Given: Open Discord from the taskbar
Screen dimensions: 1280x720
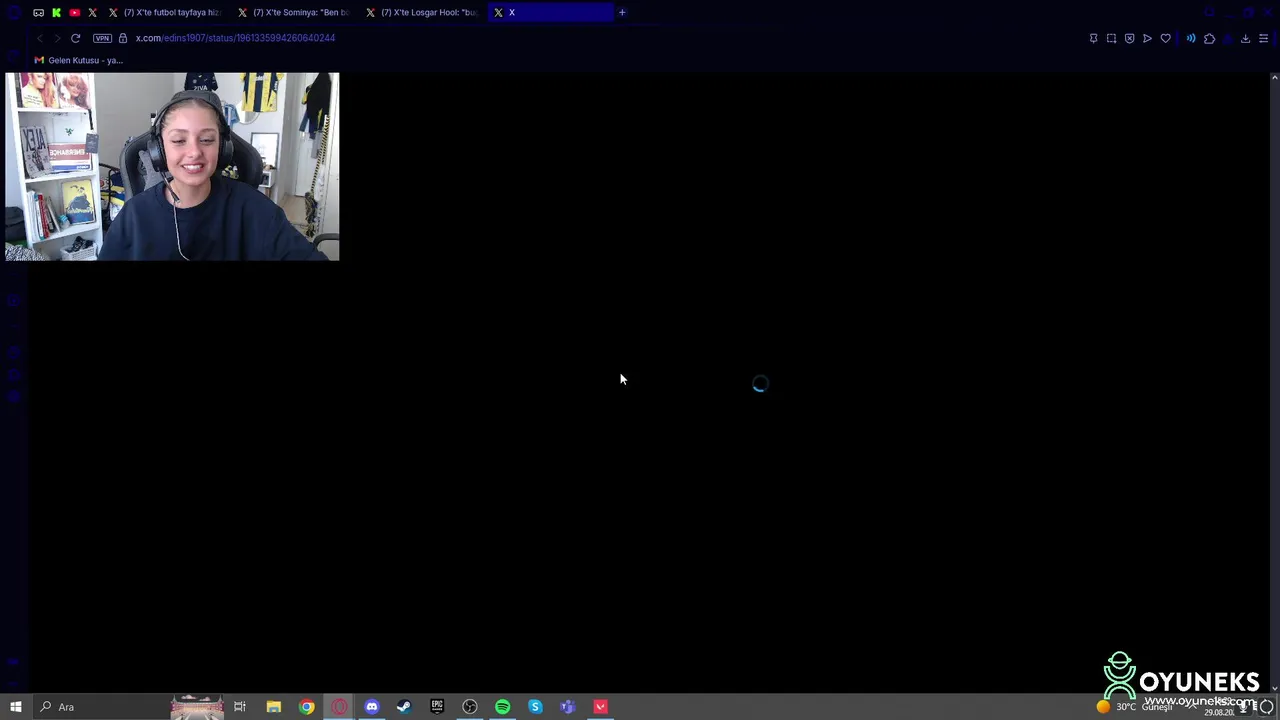Looking at the screenshot, I should pos(371,707).
